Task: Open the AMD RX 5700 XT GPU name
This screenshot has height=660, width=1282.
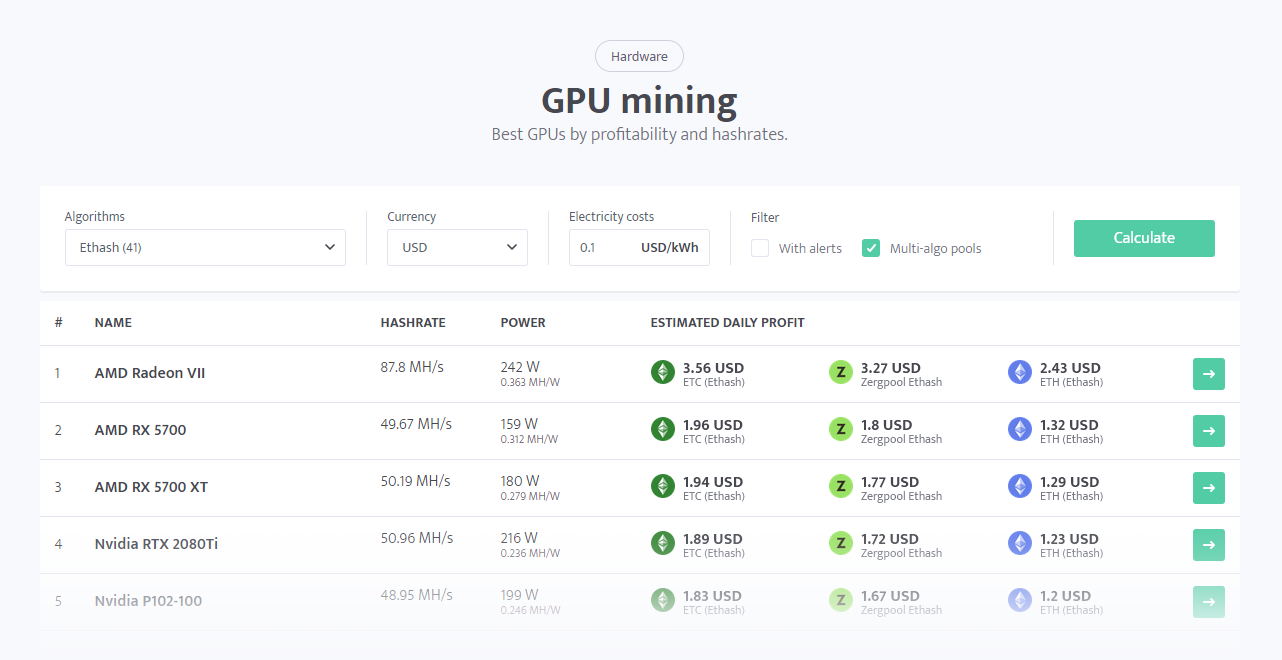Action: click(151, 487)
